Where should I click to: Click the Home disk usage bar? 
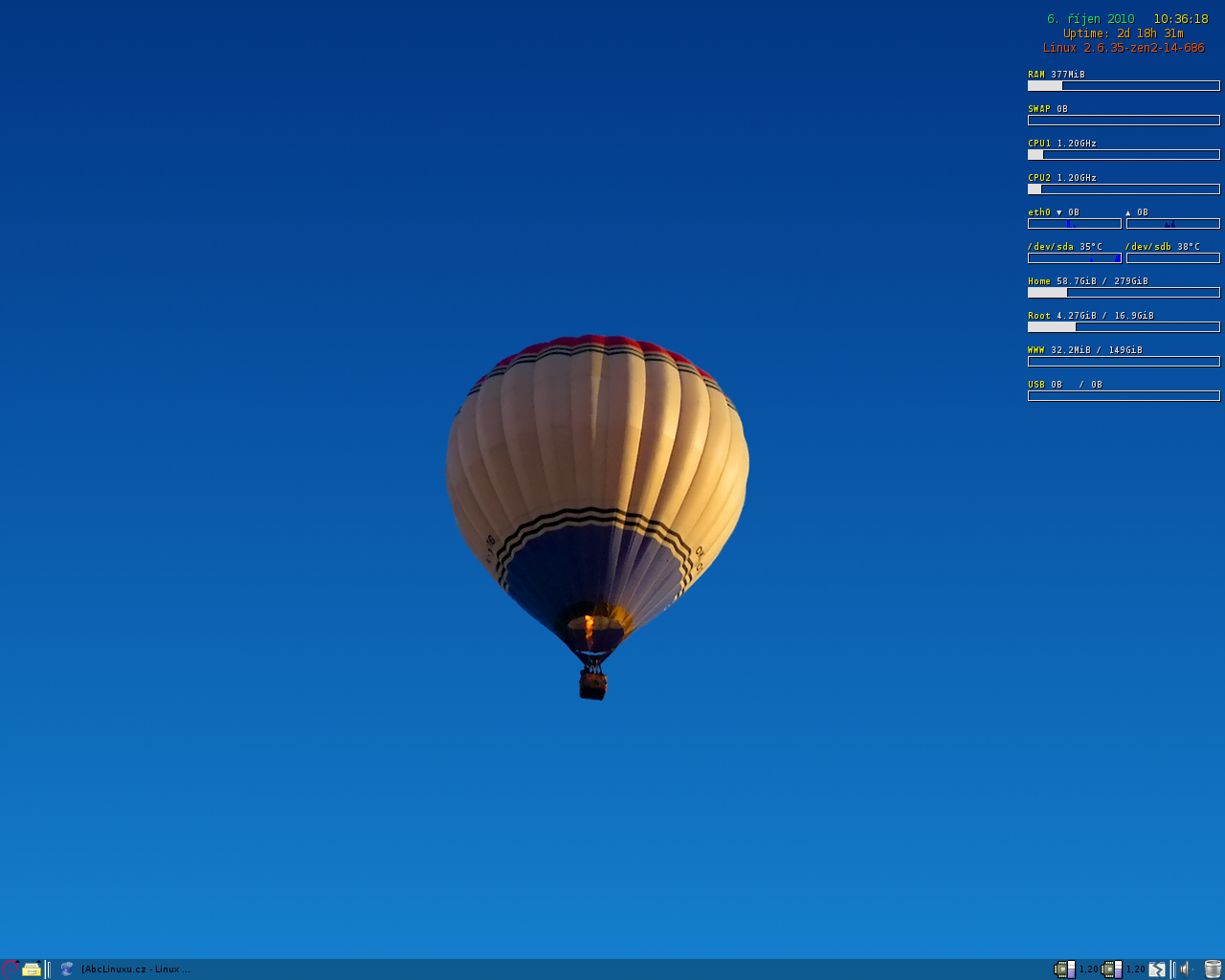tap(1124, 293)
